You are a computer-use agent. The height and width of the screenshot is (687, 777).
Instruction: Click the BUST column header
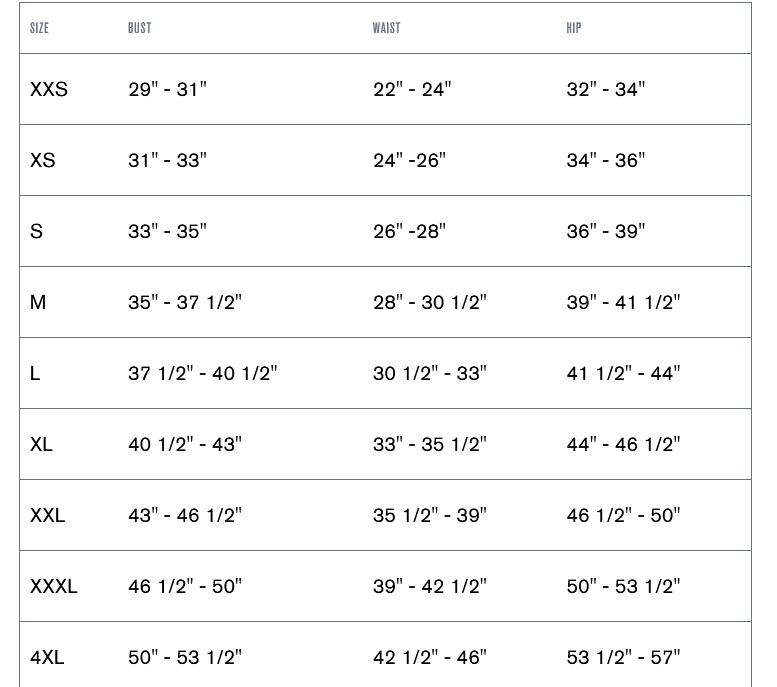coord(140,28)
